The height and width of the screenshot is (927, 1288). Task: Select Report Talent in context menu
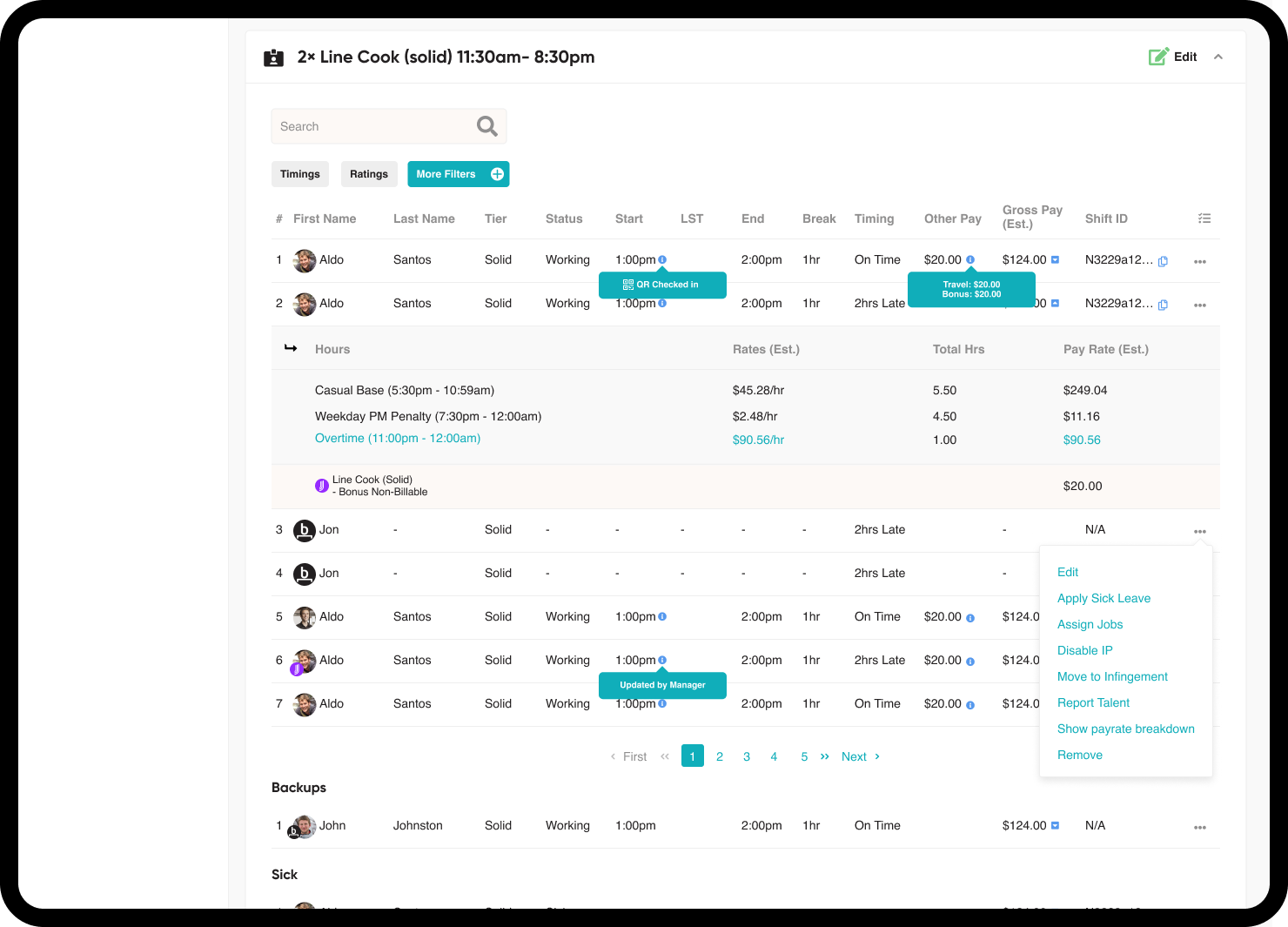tap(1093, 702)
